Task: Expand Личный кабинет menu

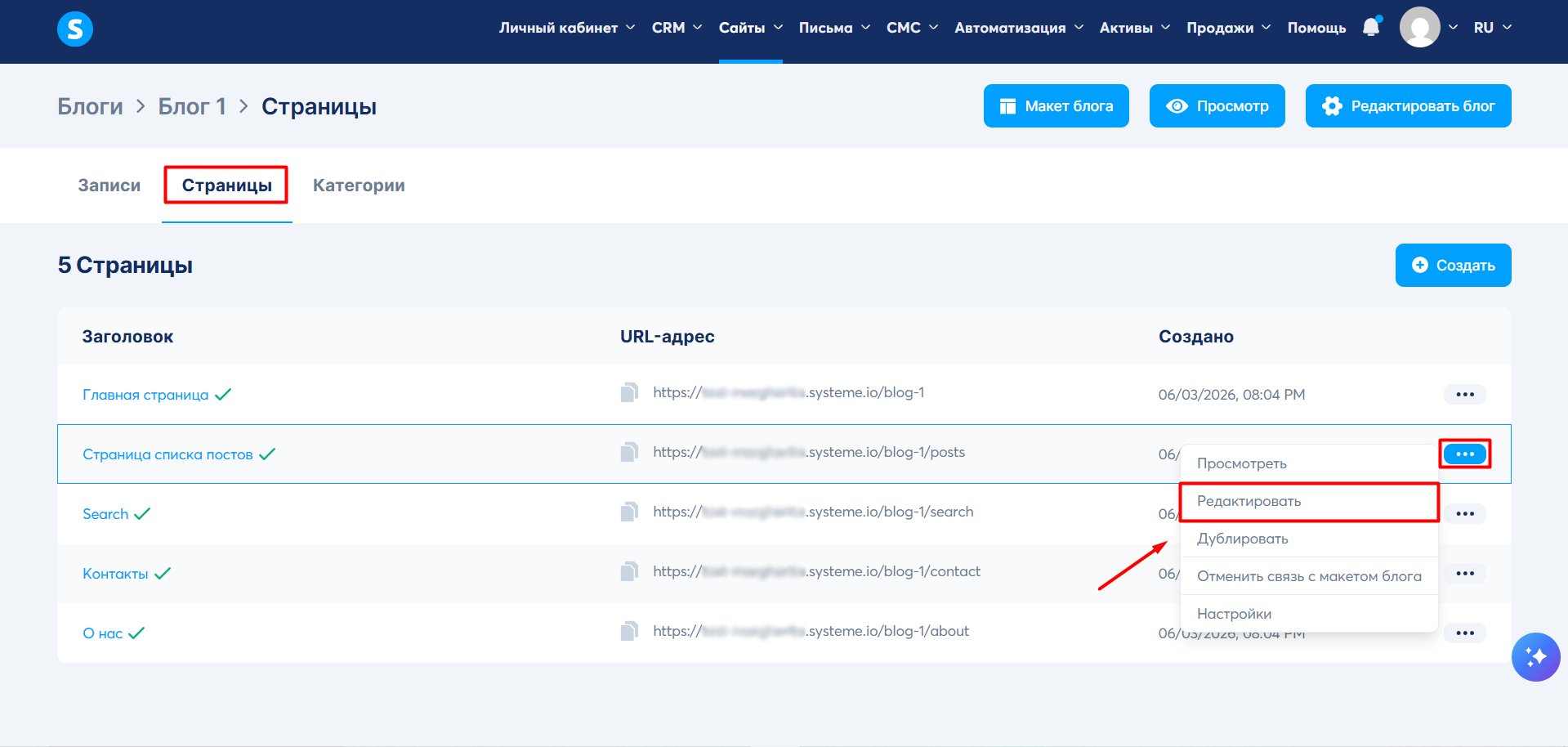Action: coord(567,28)
